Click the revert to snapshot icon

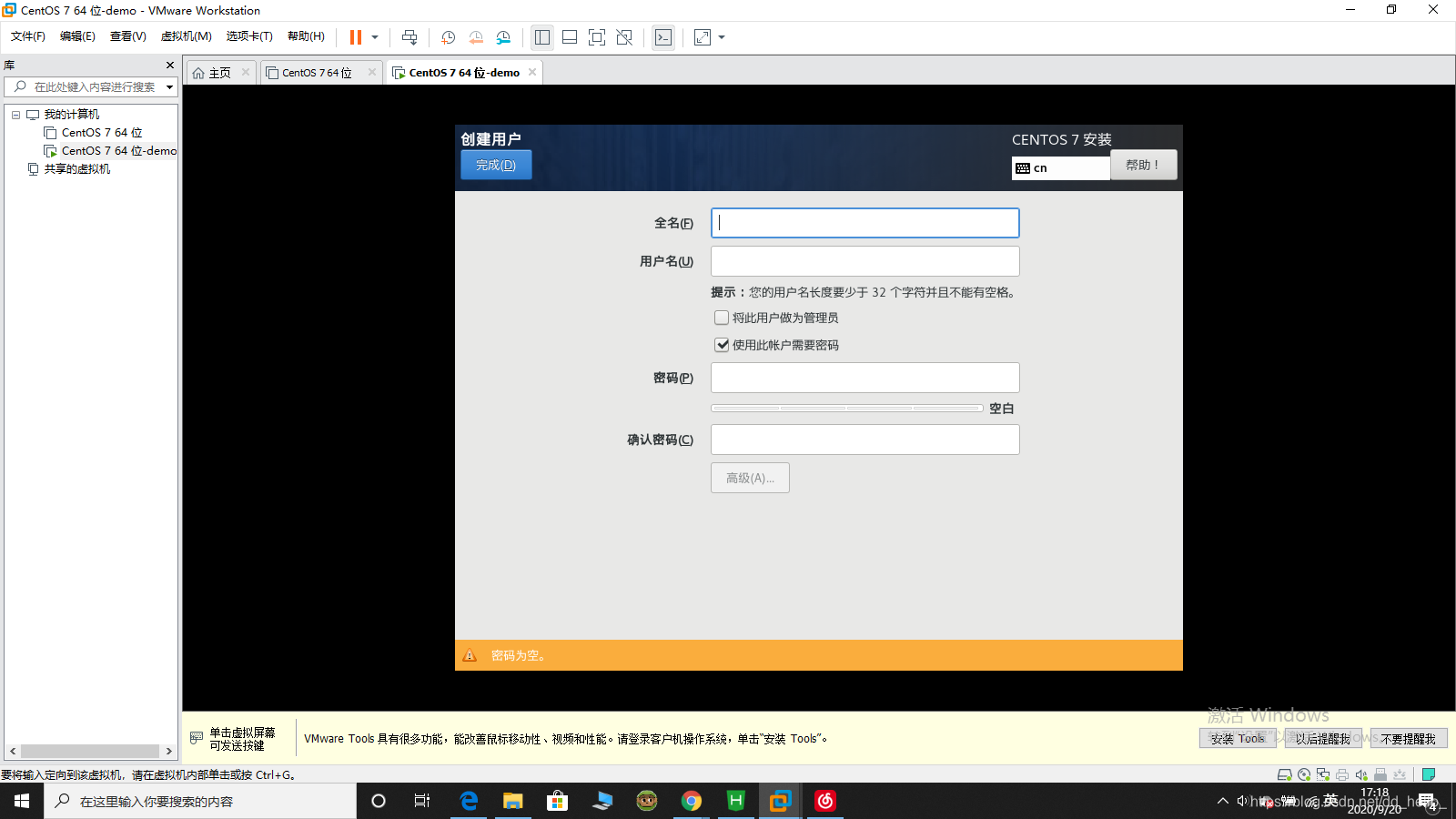(x=476, y=37)
